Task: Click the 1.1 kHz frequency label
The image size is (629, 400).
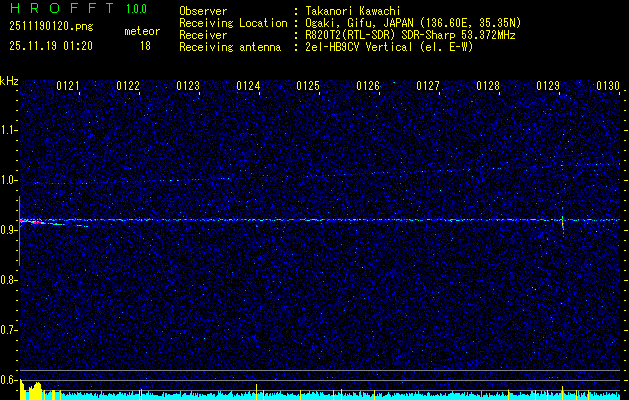Action: pos(9,130)
